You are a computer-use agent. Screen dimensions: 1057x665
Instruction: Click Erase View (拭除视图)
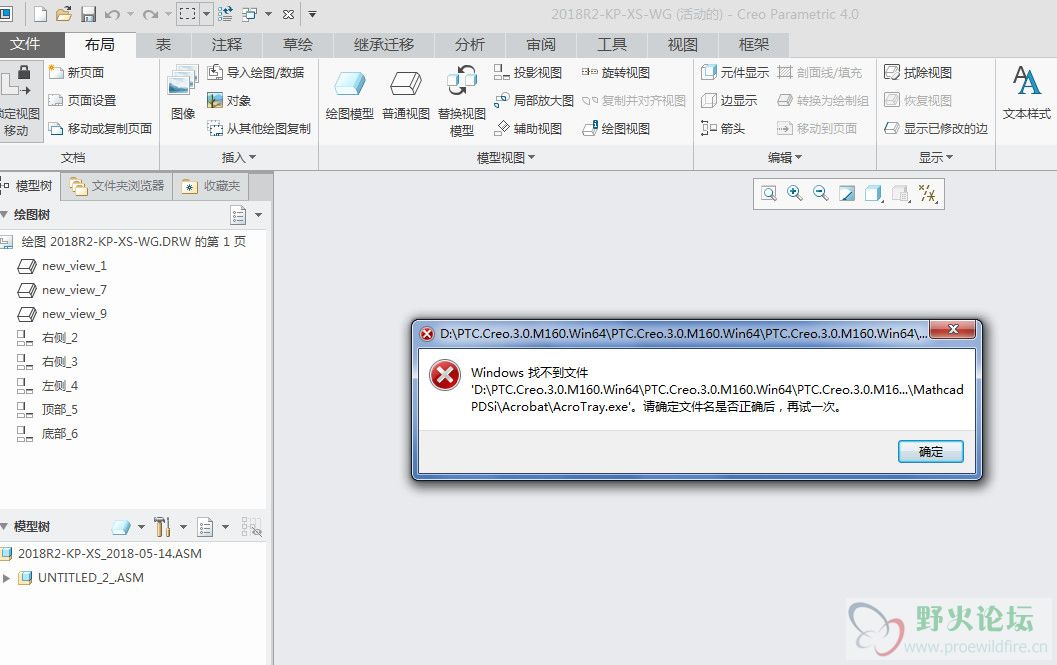(x=918, y=72)
